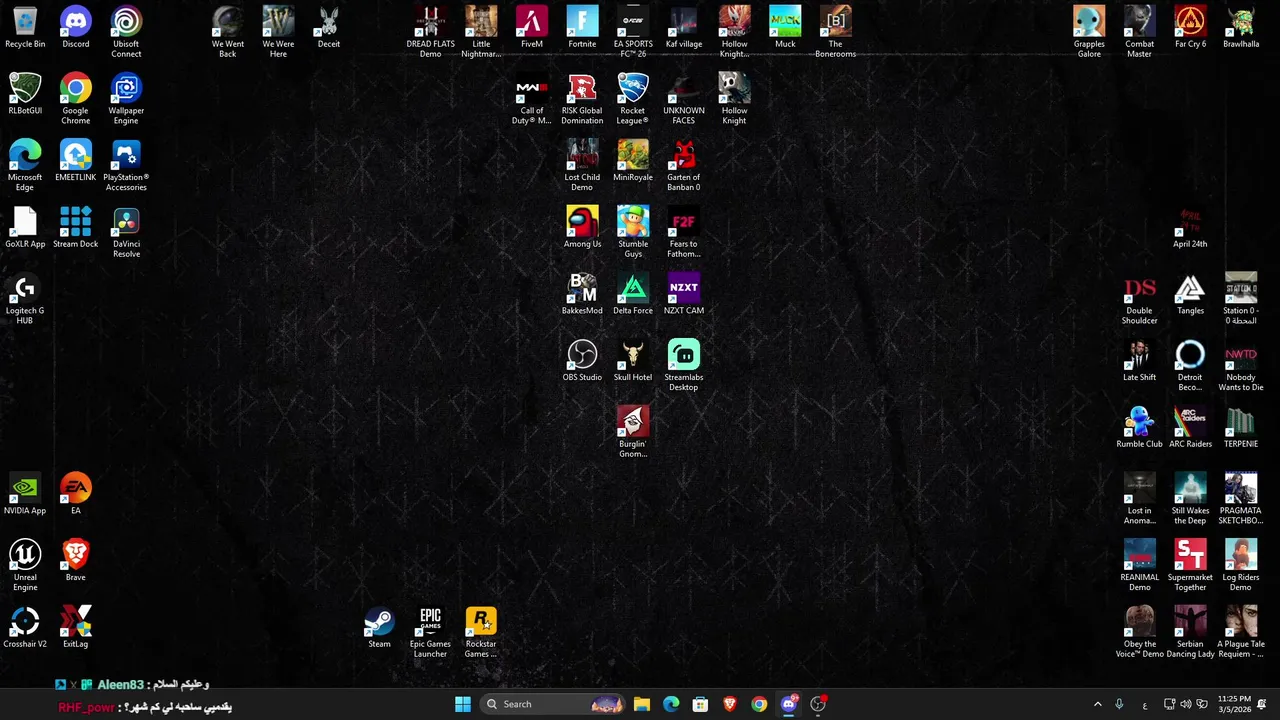Select Epic Games Launcher desktop icon
This screenshot has width=1280, height=720.
[430, 632]
